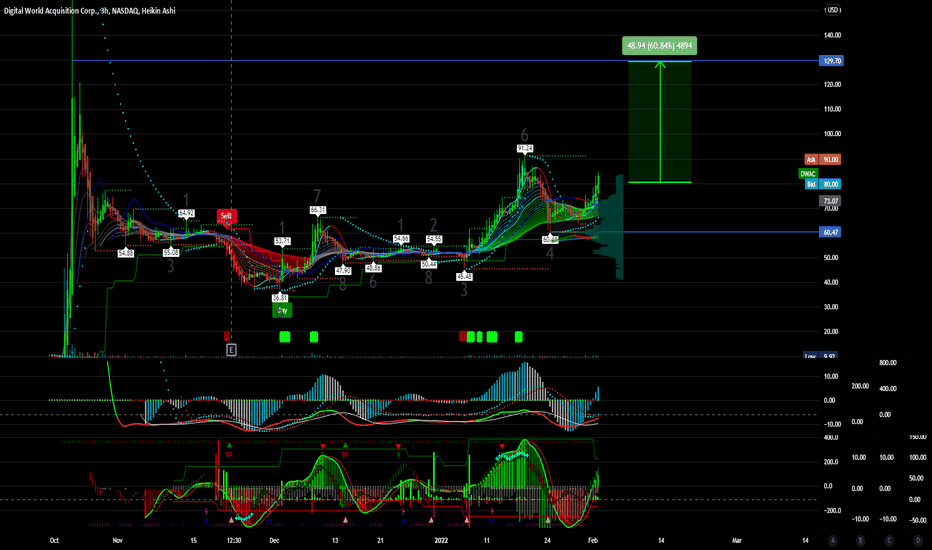Click wave count 7 above 66.31
Viewport: 932px width, 550px height.
(x=317, y=196)
